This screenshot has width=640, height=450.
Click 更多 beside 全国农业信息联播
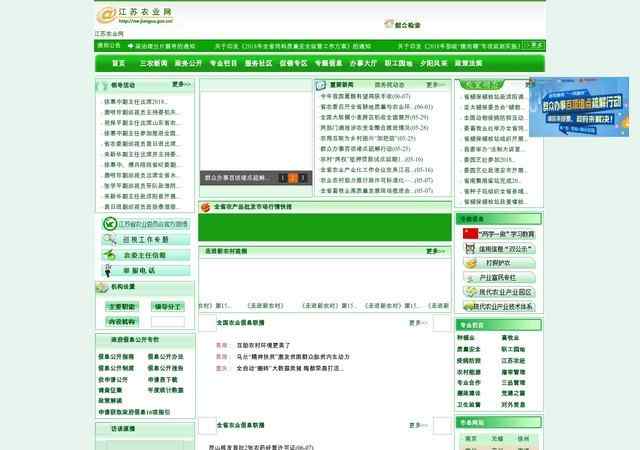click(x=418, y=323)
